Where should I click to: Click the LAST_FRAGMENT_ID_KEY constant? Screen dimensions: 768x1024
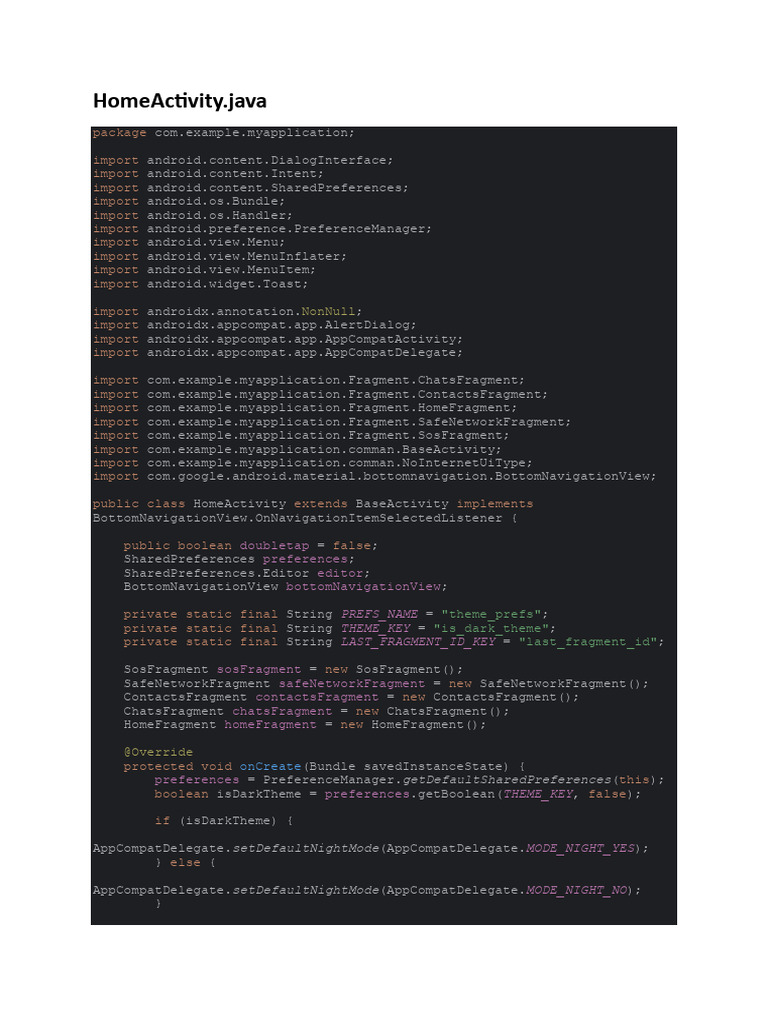[x=418, y=642]
